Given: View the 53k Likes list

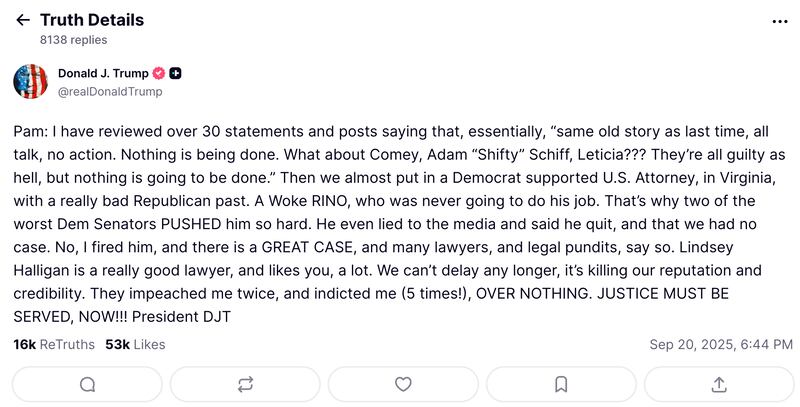Looking at the screenshot, I should 135,344.
